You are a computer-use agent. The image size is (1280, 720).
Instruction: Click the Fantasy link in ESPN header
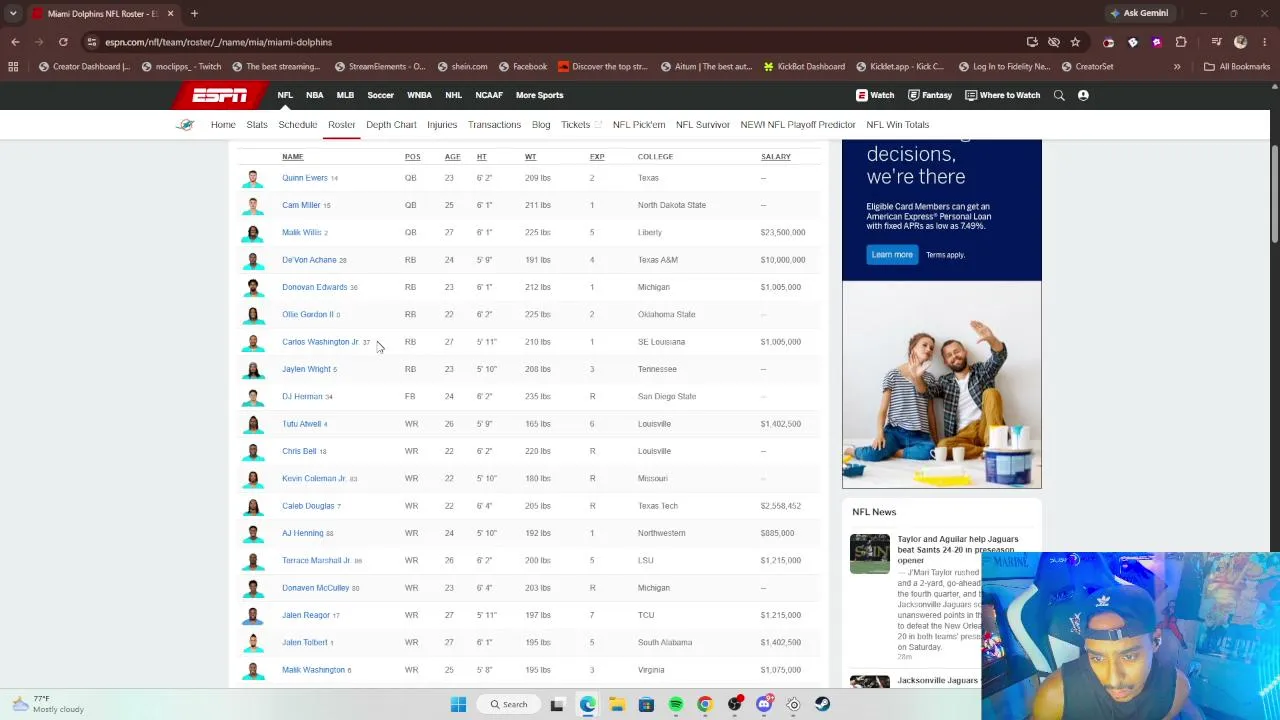tap(930, 95)
